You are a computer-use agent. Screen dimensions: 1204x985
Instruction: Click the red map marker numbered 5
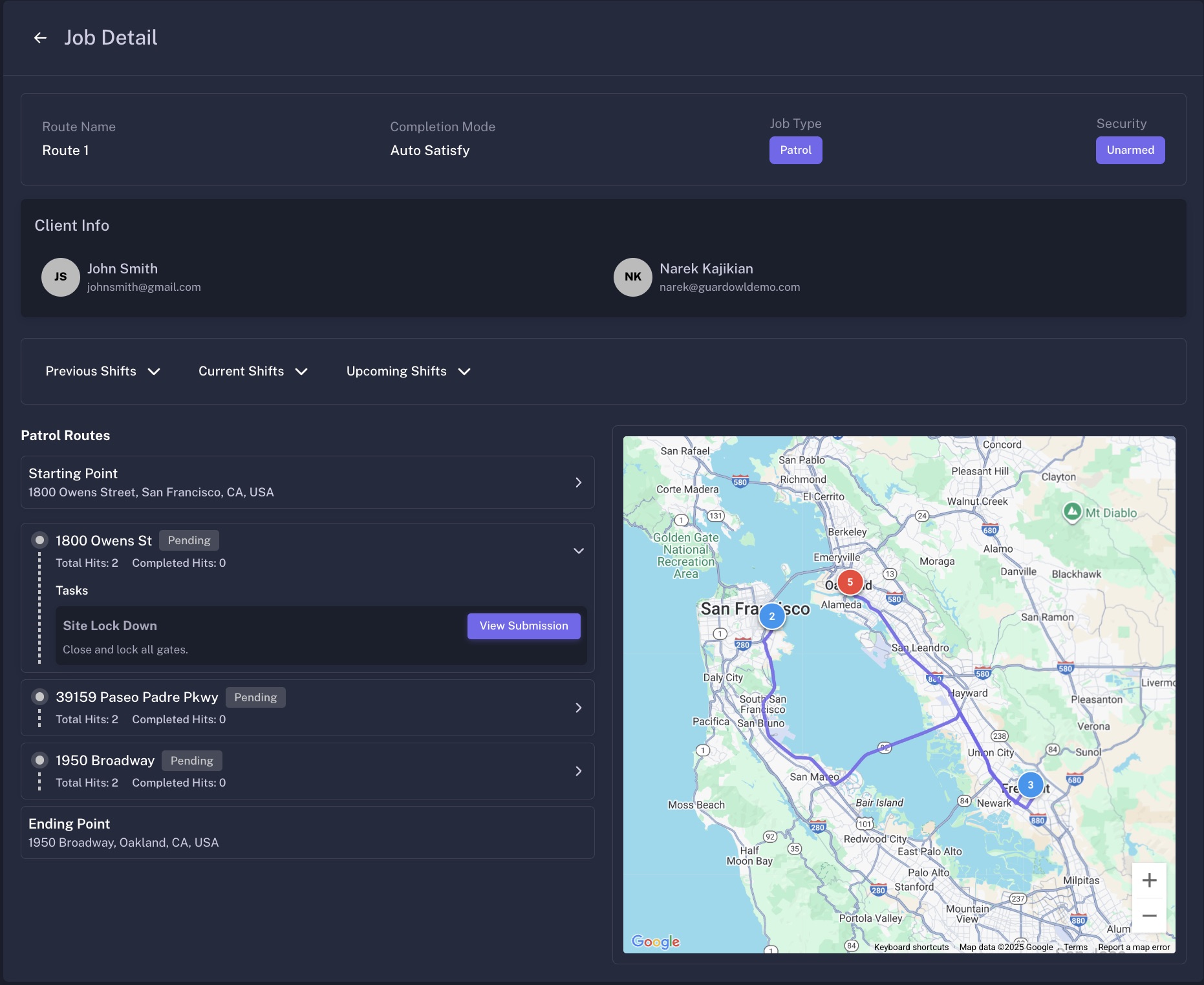[850, 582]
